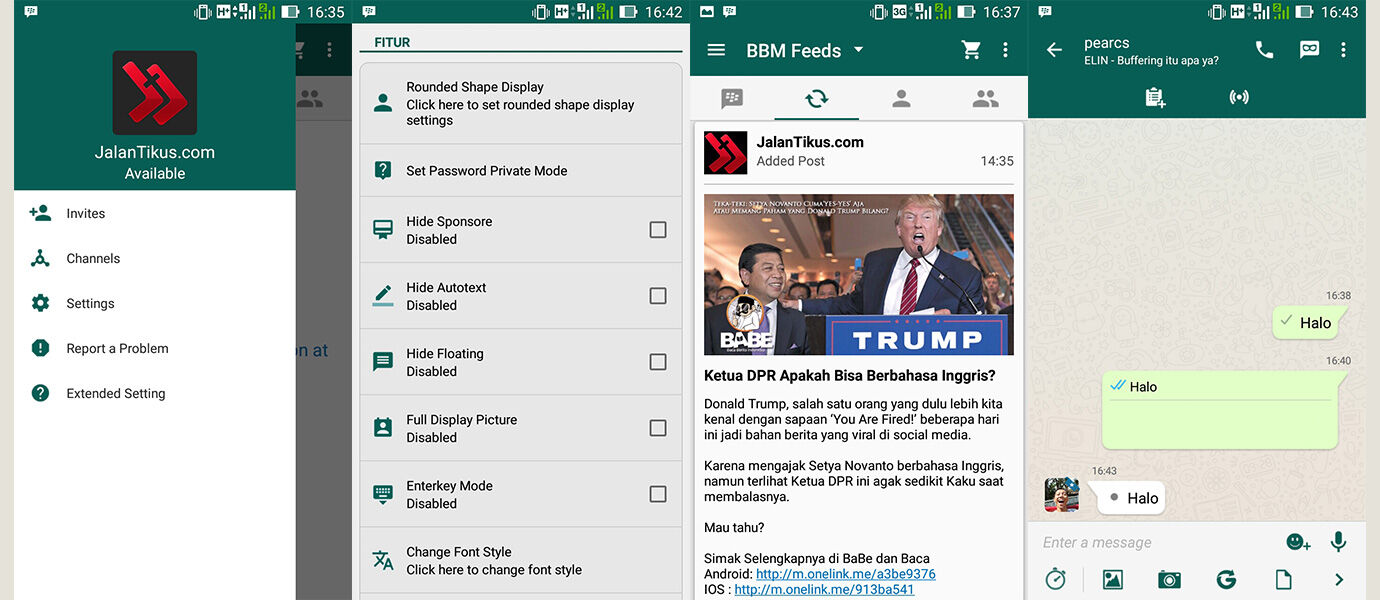Click the Hide Sponsore screen icon
This screenshot has width=1380, height=600.
[383, 230]
